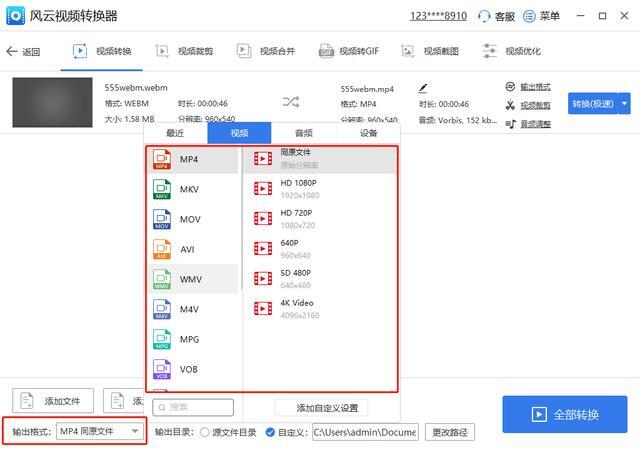Image resolution: width=640 pixels, height=450 pixels.
Task: Select the 源文件目录 radio option
Action: (205, 432)
